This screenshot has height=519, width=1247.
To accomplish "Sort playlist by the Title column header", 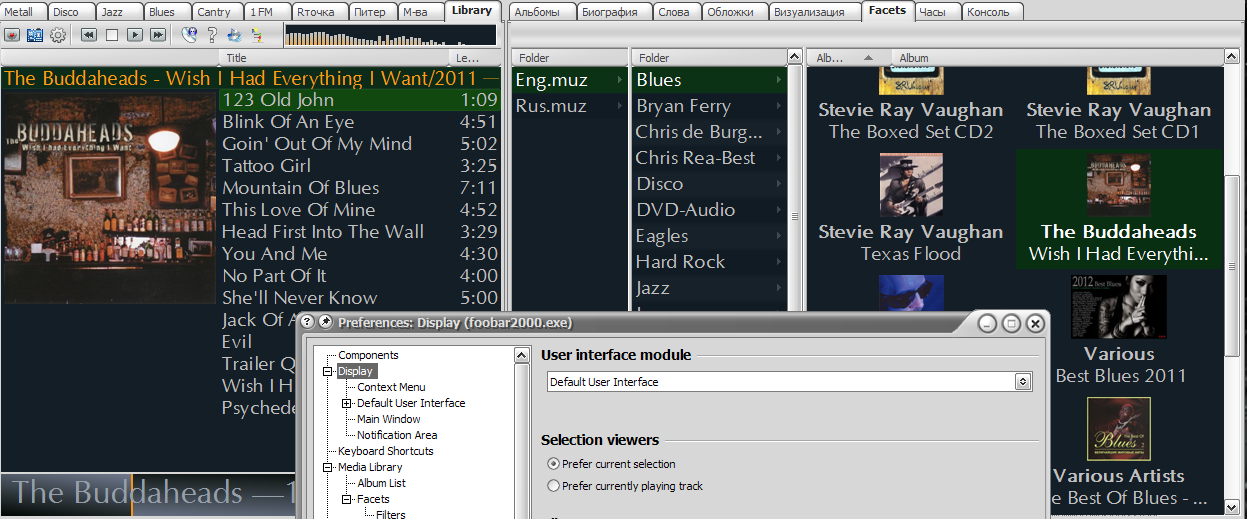I will 333,58.
